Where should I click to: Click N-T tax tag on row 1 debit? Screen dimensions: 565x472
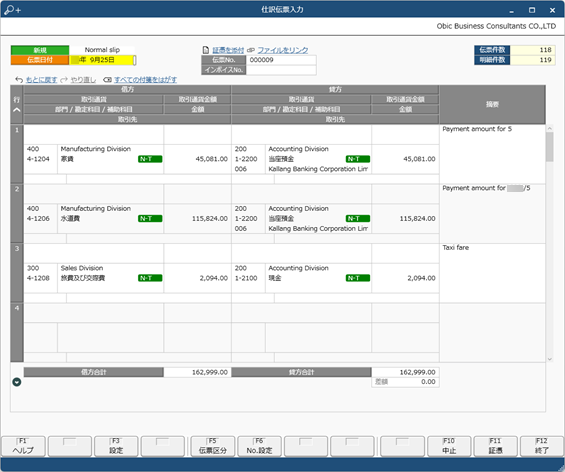pos(150,159)
